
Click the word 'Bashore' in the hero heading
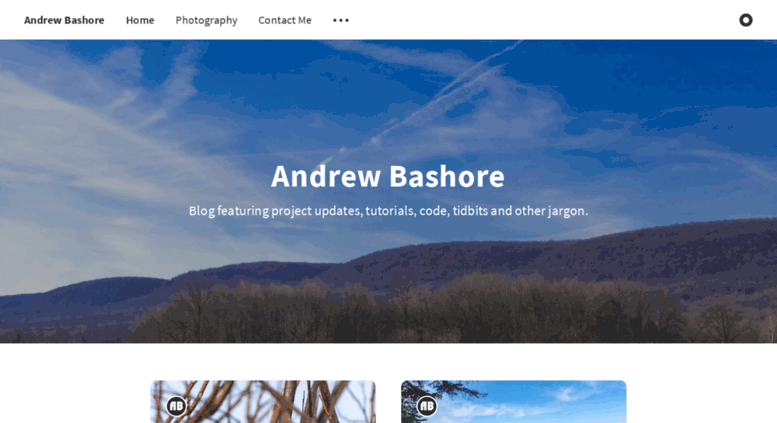click(x=446, y=176)
